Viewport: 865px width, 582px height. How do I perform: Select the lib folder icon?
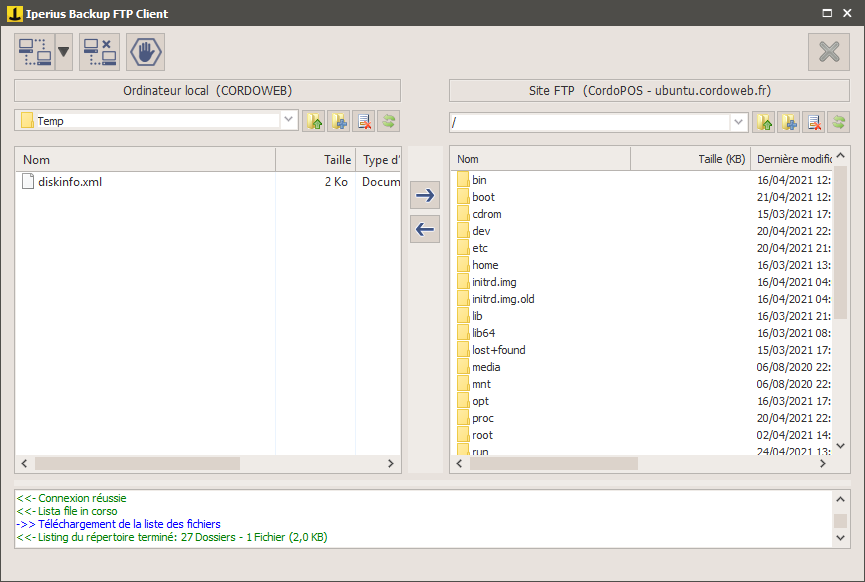[x=463, y=316]
